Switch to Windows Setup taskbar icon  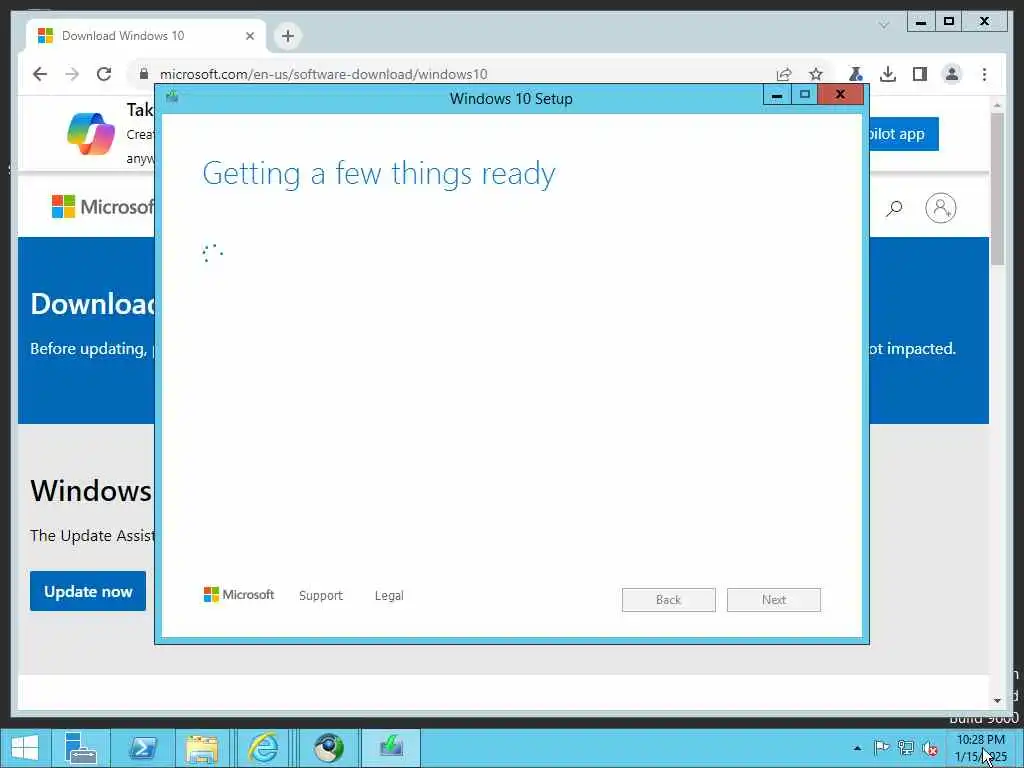391,748
